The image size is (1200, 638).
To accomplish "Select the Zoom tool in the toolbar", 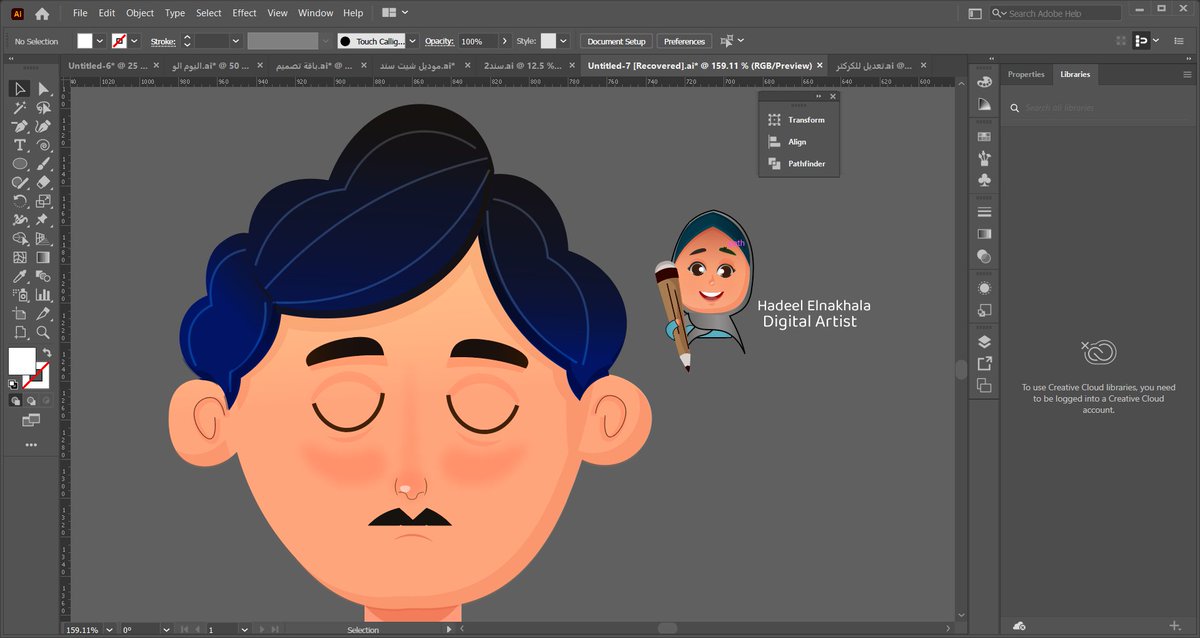I will [x=44, y=333].
